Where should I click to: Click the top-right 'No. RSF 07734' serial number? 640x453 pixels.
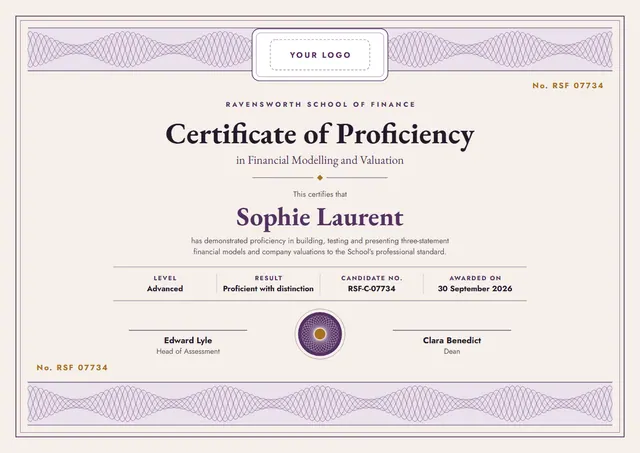[568, 86]
